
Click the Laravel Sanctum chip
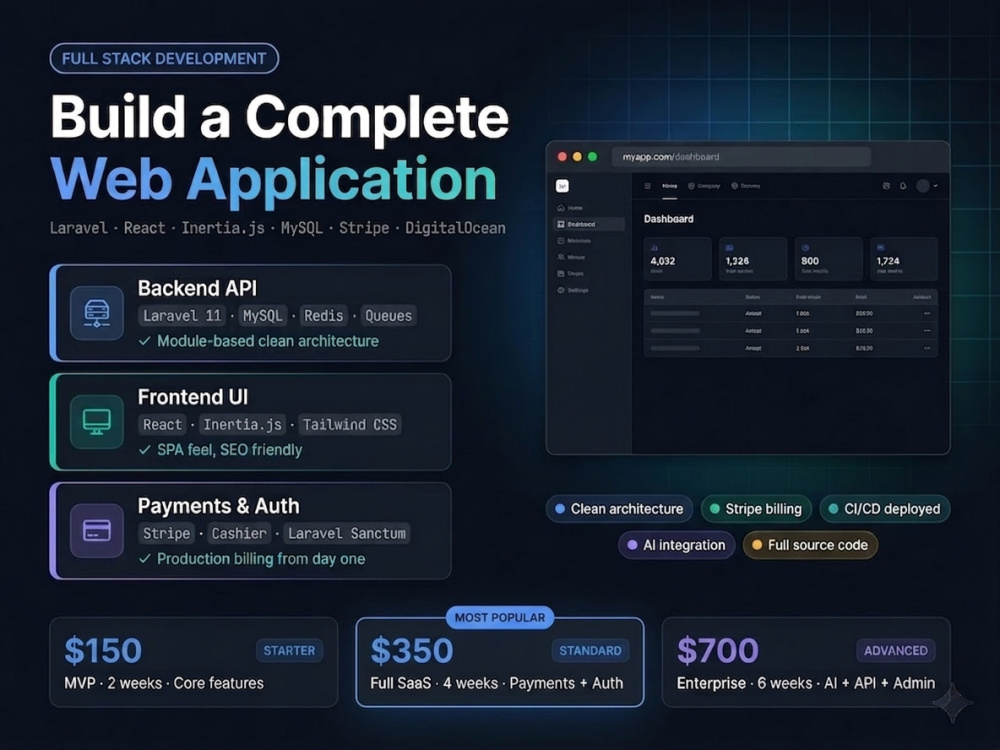[346, 533]
